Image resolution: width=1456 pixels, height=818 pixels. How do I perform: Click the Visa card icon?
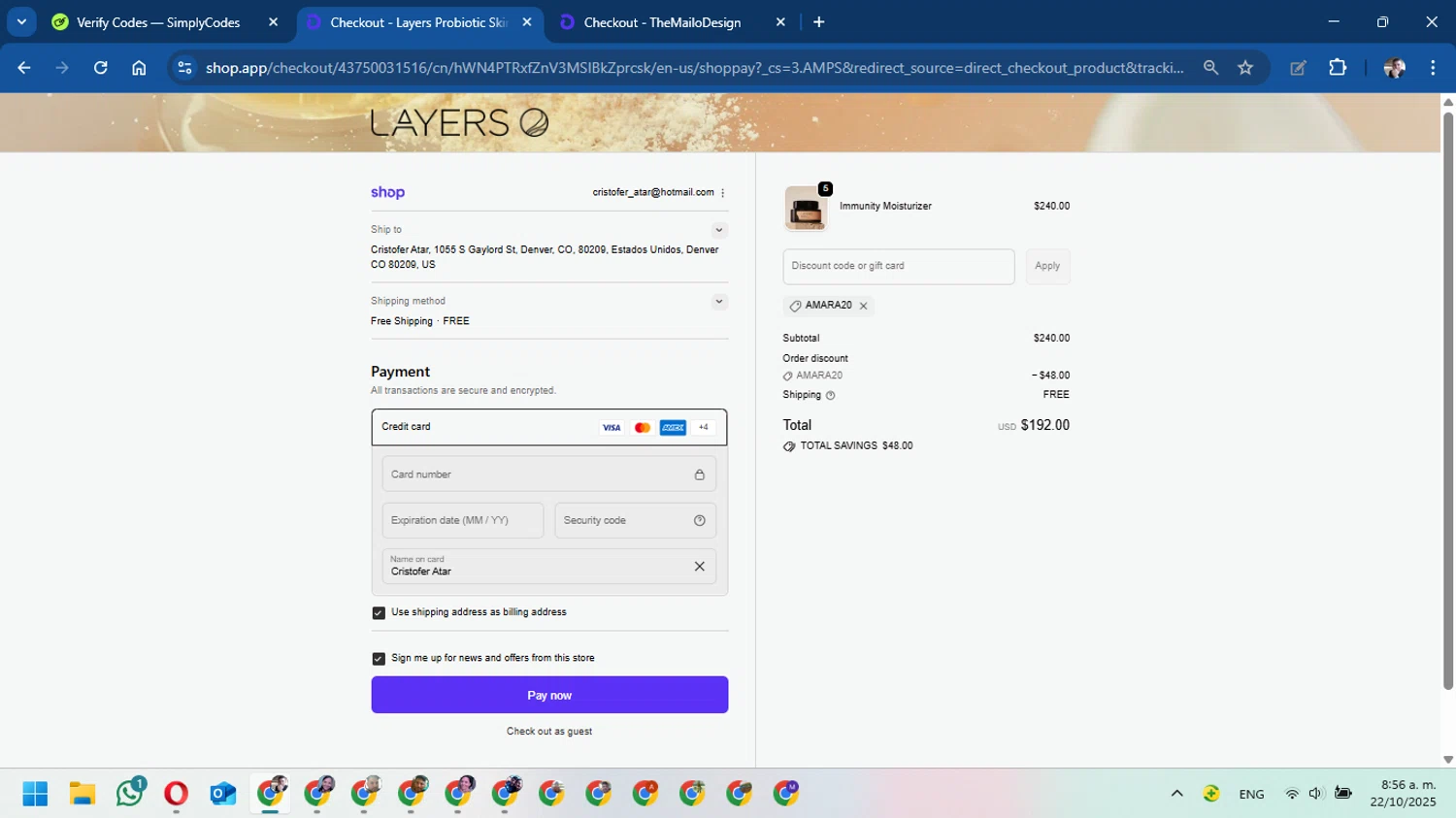coord(612,428)
